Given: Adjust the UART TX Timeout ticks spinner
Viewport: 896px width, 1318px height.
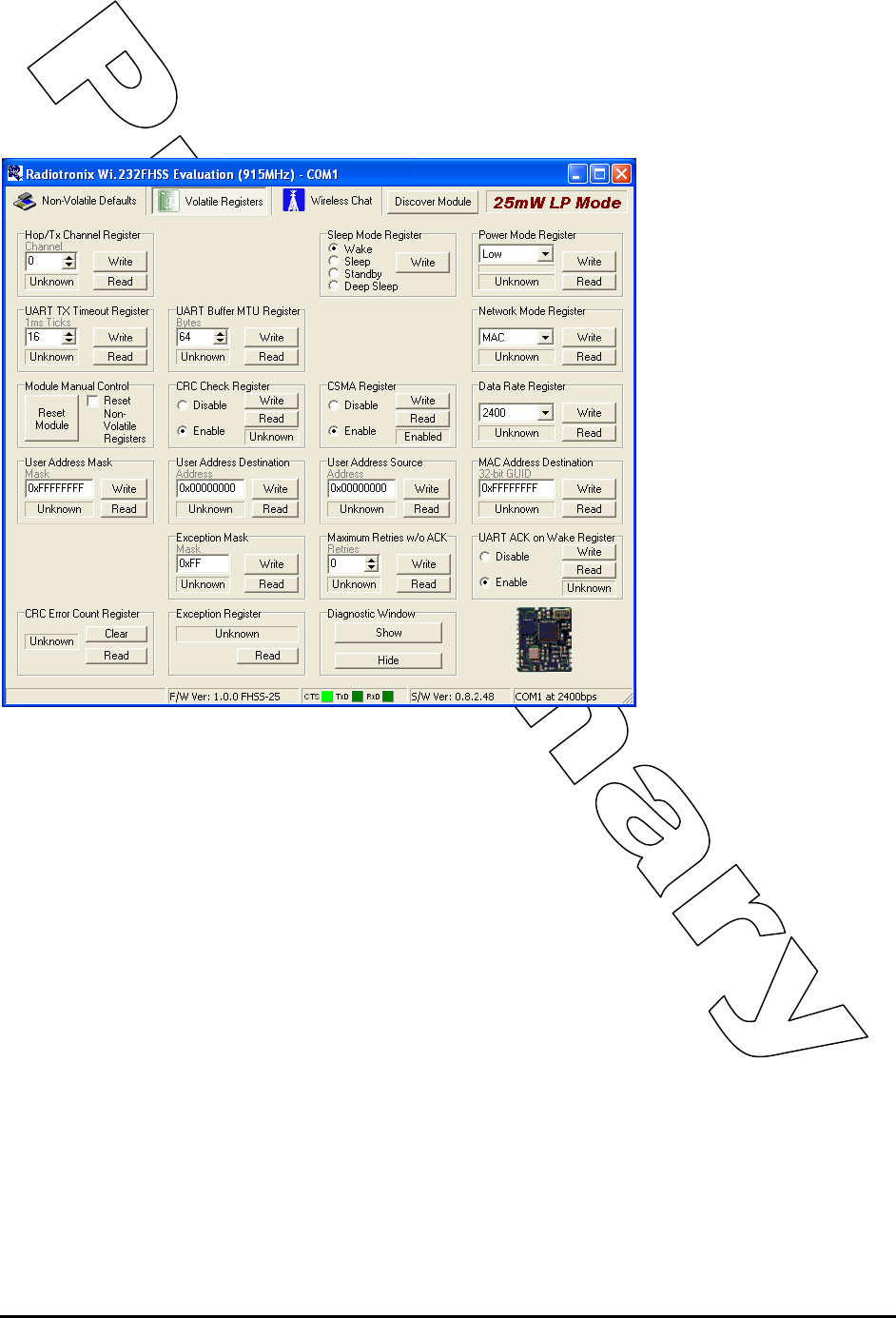Looking at the screenshot, I should (68, 337).
